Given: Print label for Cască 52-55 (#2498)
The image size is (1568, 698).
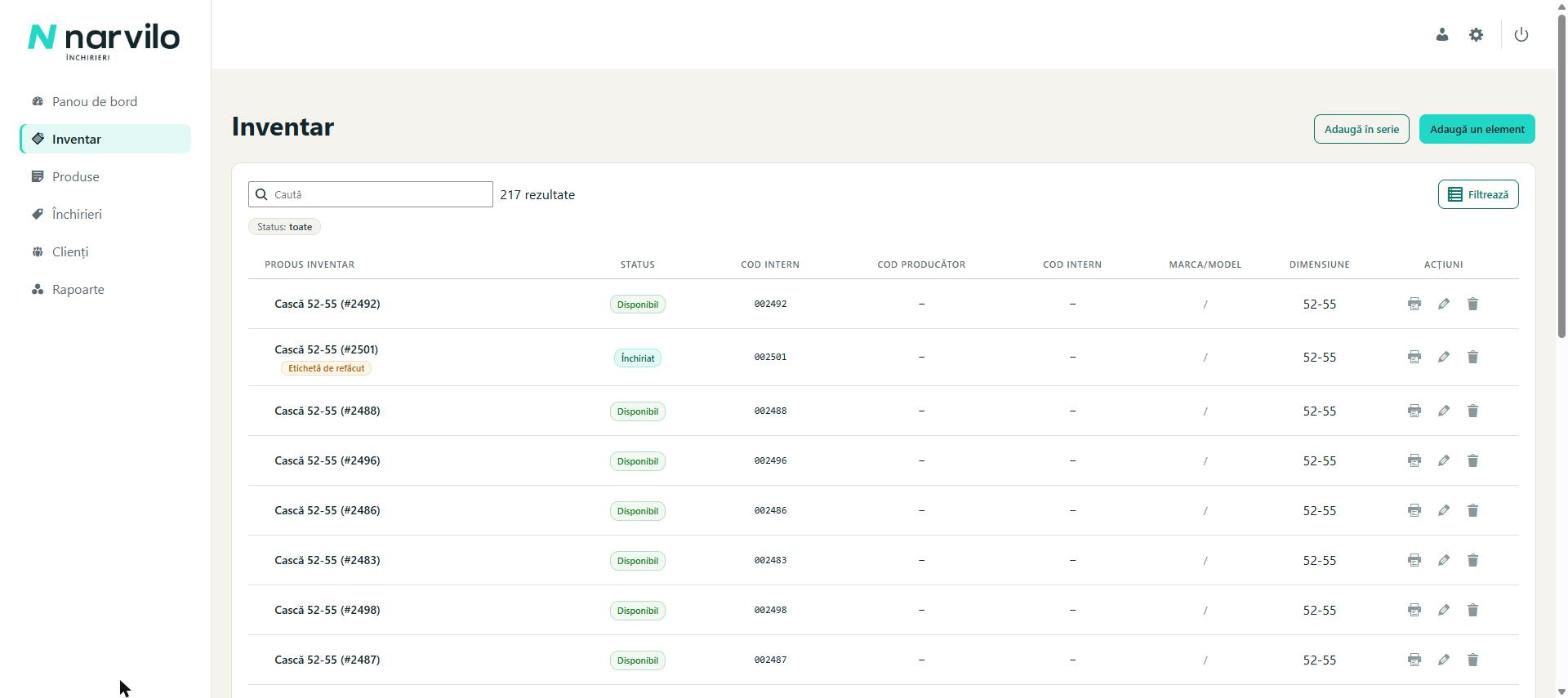Looking at the screenshot, I should pyautogui.click(x=1414, y=610).
